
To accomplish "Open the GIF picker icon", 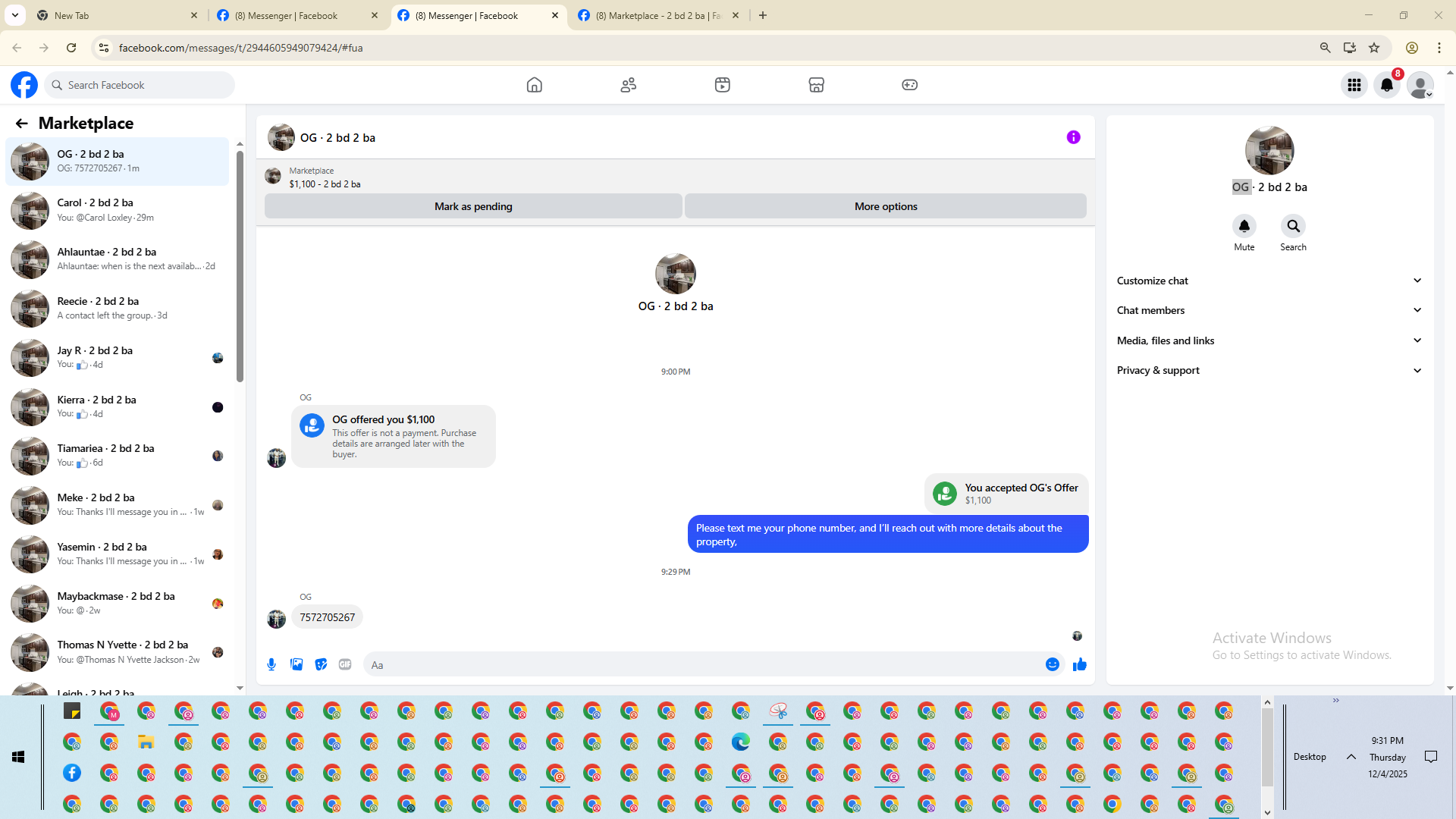I will tap(345, 665).
